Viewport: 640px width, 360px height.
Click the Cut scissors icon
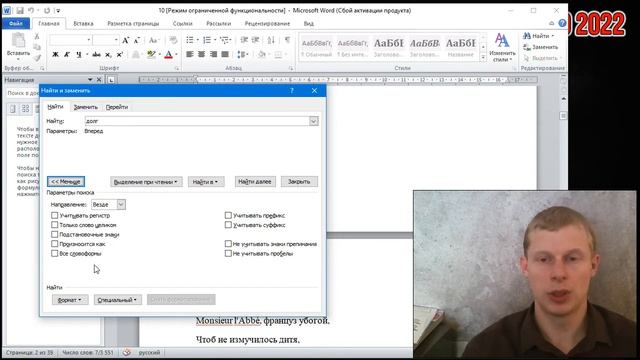tap(37, 36)
